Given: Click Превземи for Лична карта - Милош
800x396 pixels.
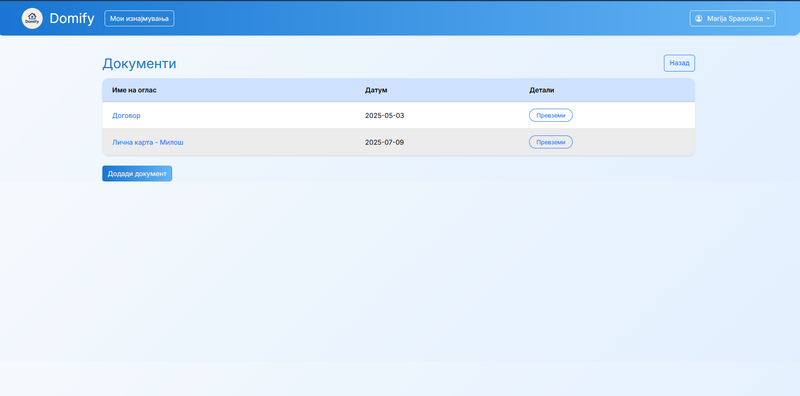Looking at the screenshot, I should [551, 142].
